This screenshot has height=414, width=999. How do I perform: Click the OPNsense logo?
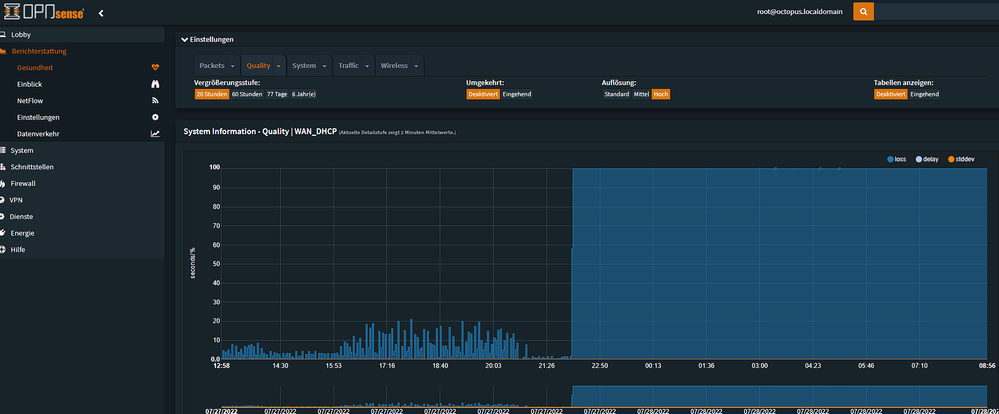coord(44,13)
